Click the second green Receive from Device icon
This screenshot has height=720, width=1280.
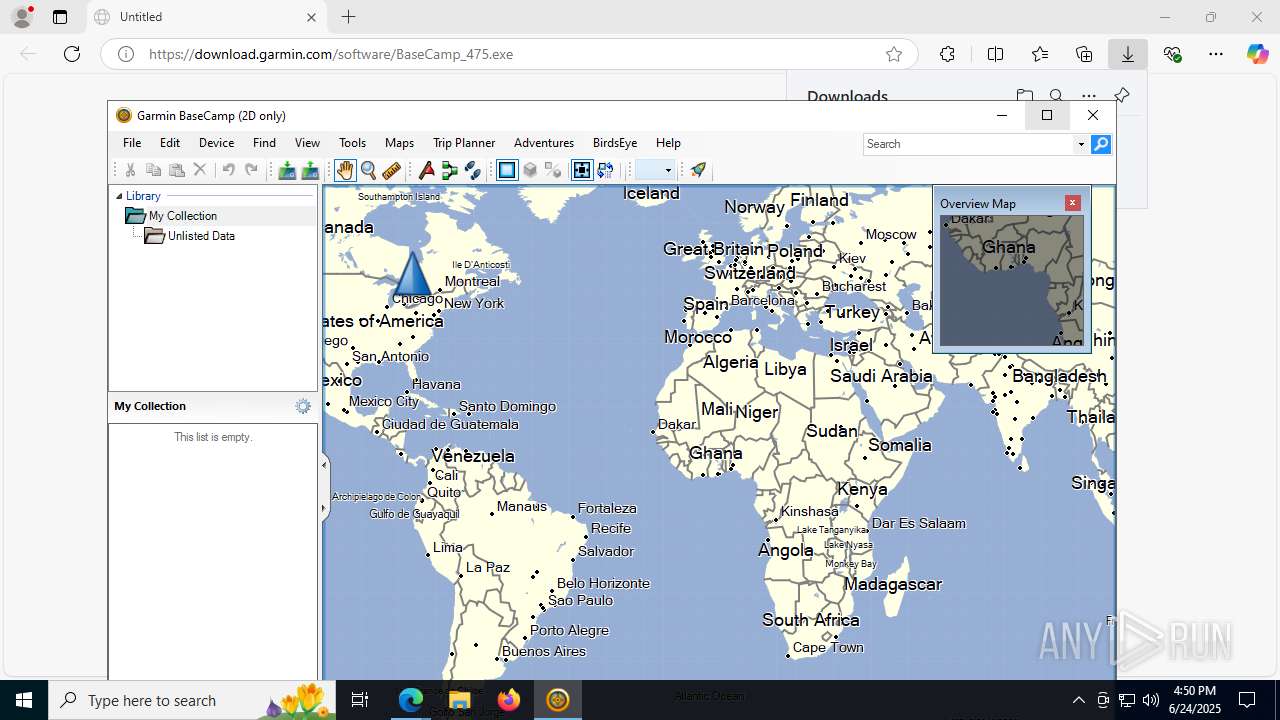coord(310,170)
